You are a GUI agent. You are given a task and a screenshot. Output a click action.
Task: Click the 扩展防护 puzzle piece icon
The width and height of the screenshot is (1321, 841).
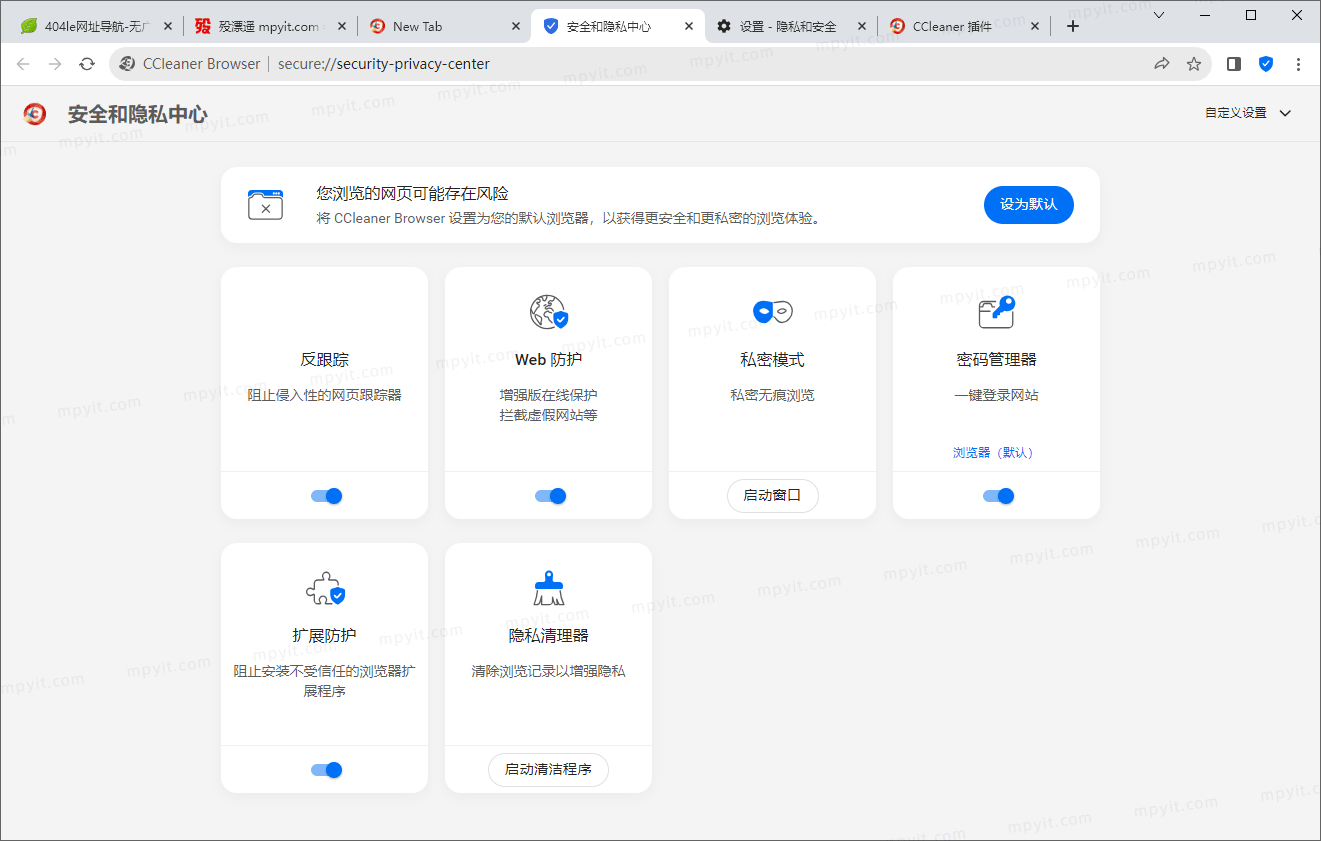point(324,588)
